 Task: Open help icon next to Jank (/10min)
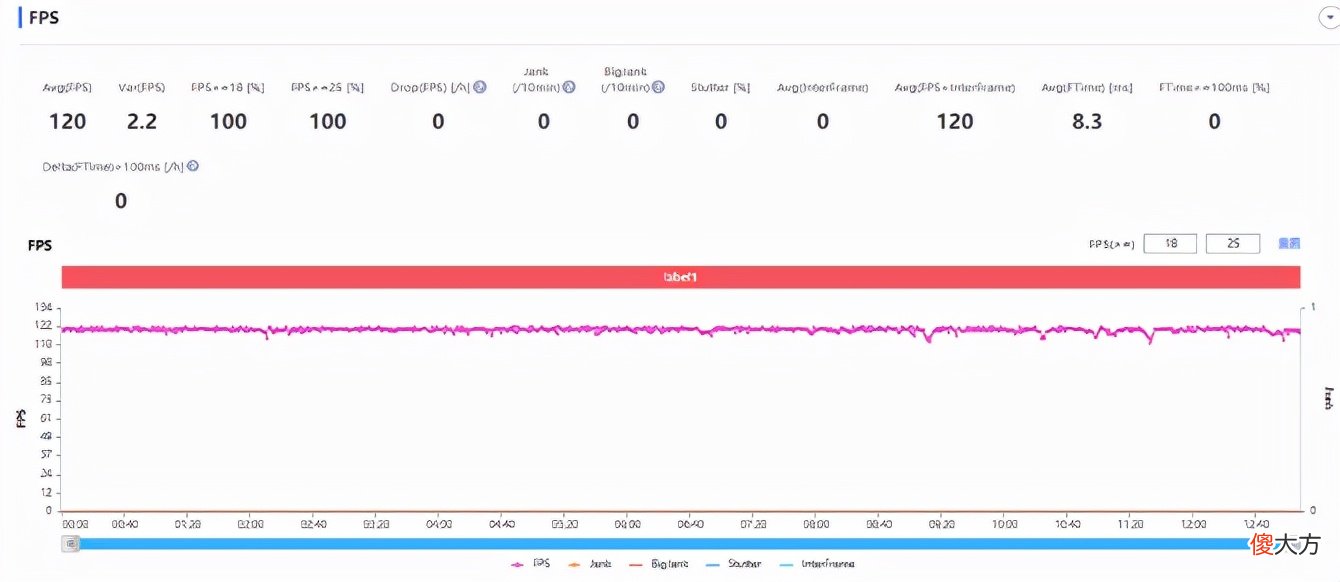pyautogui.click(x=569, y=87)
